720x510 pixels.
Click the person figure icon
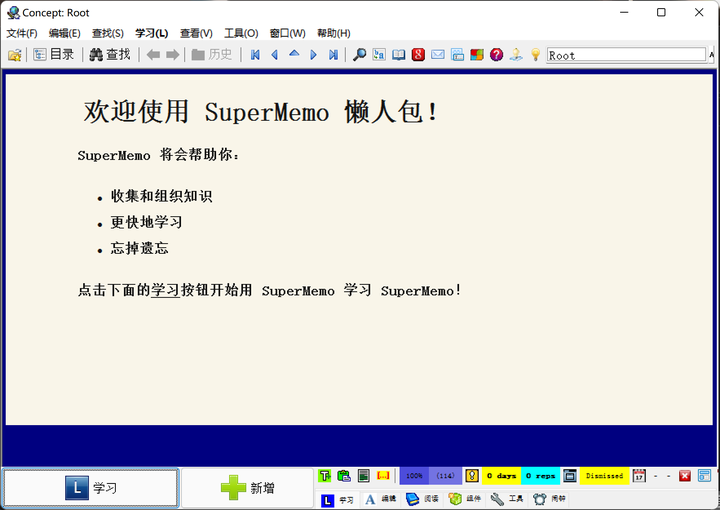click(516, 55)
